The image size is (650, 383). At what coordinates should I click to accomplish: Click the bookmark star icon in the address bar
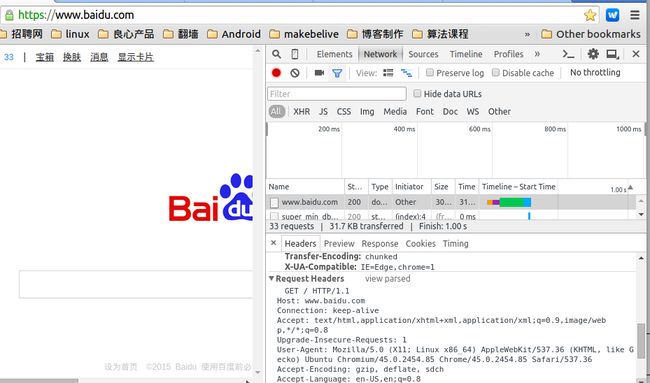coord(589,15)
